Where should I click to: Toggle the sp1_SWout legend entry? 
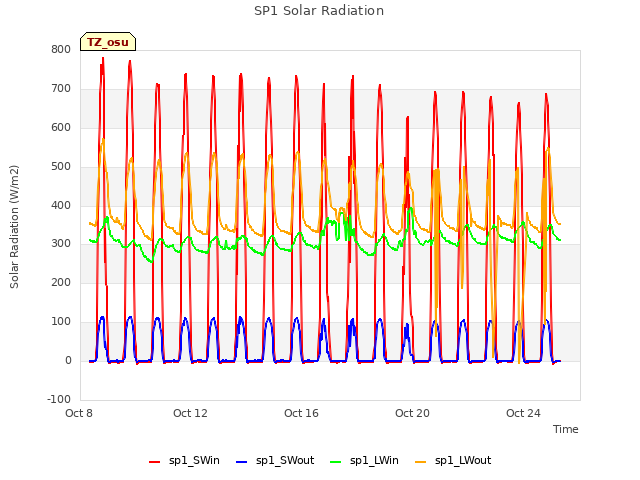pyautogui.click(x=275, y=461)
